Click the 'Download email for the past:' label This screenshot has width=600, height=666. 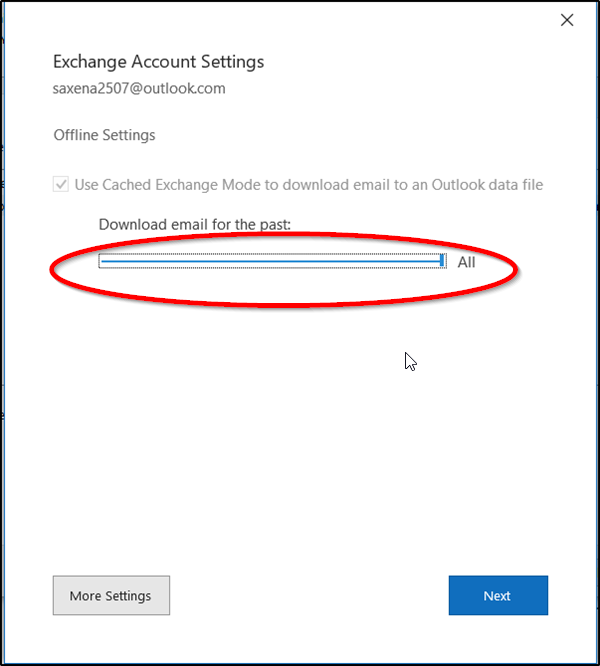click(195, 224)
